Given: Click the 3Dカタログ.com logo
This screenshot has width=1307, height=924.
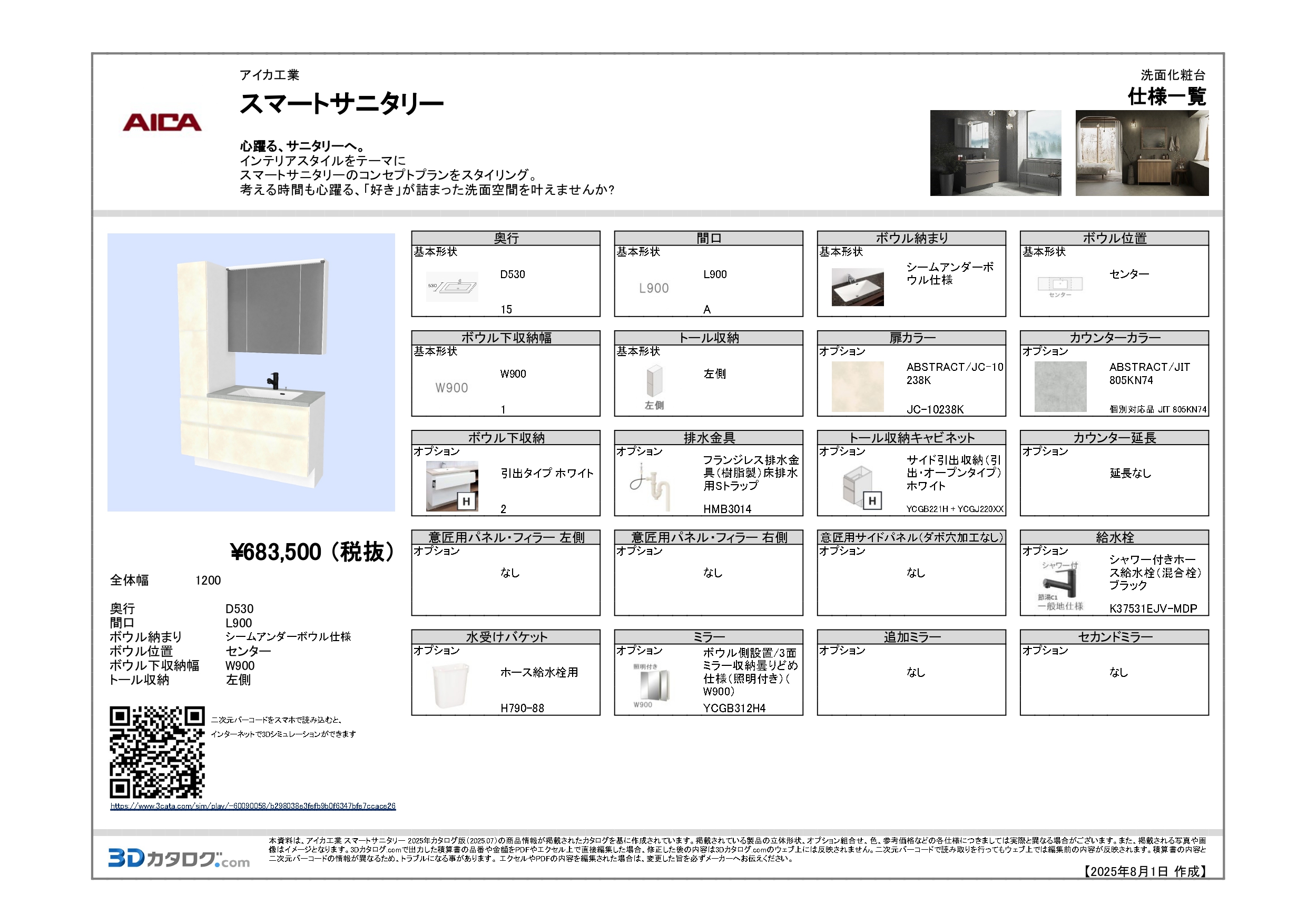Looking at the screenshot, I should (179, 859).
